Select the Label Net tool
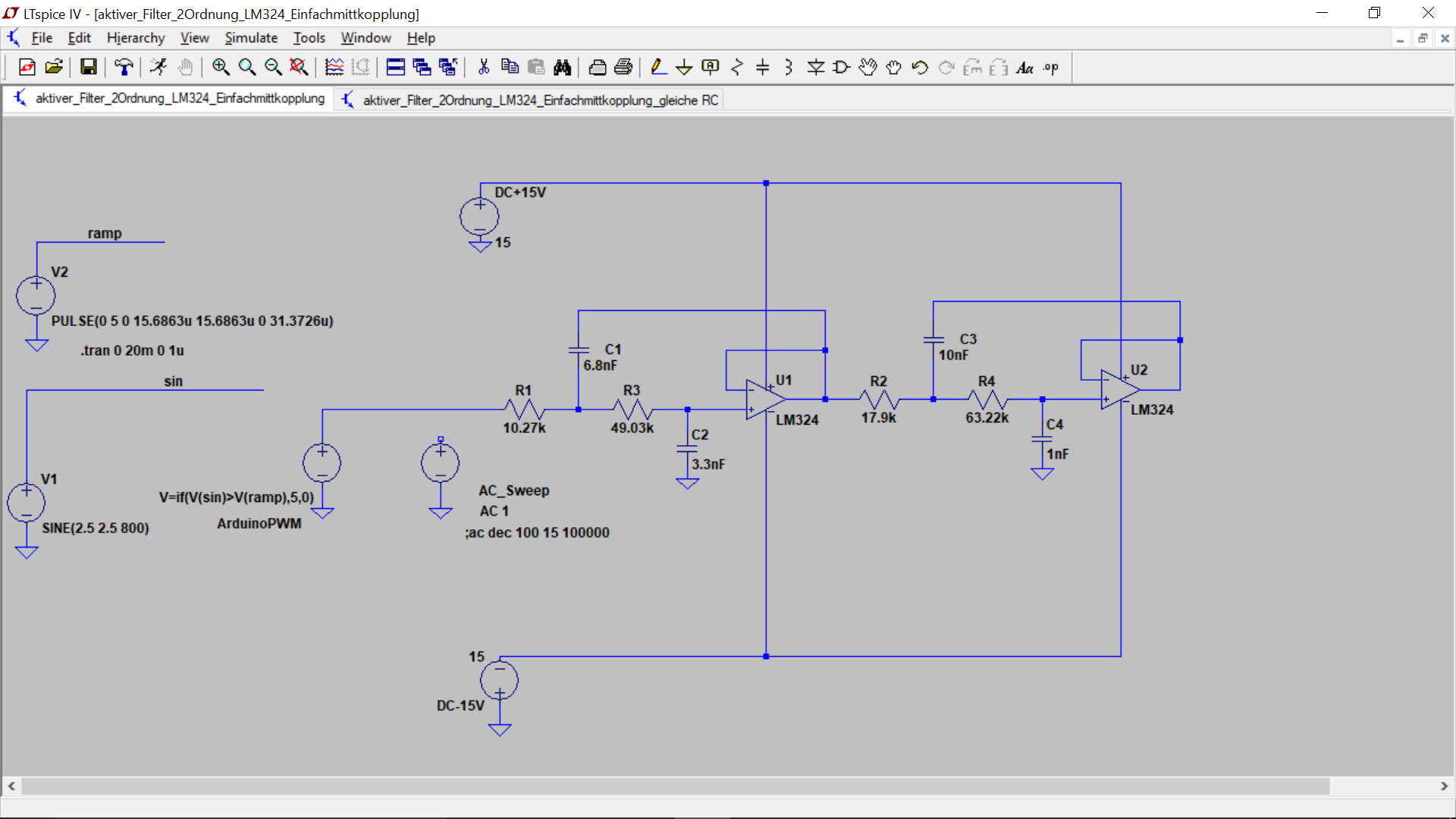The height and width of the screenshot is (819, 1456). pos(711,67)
